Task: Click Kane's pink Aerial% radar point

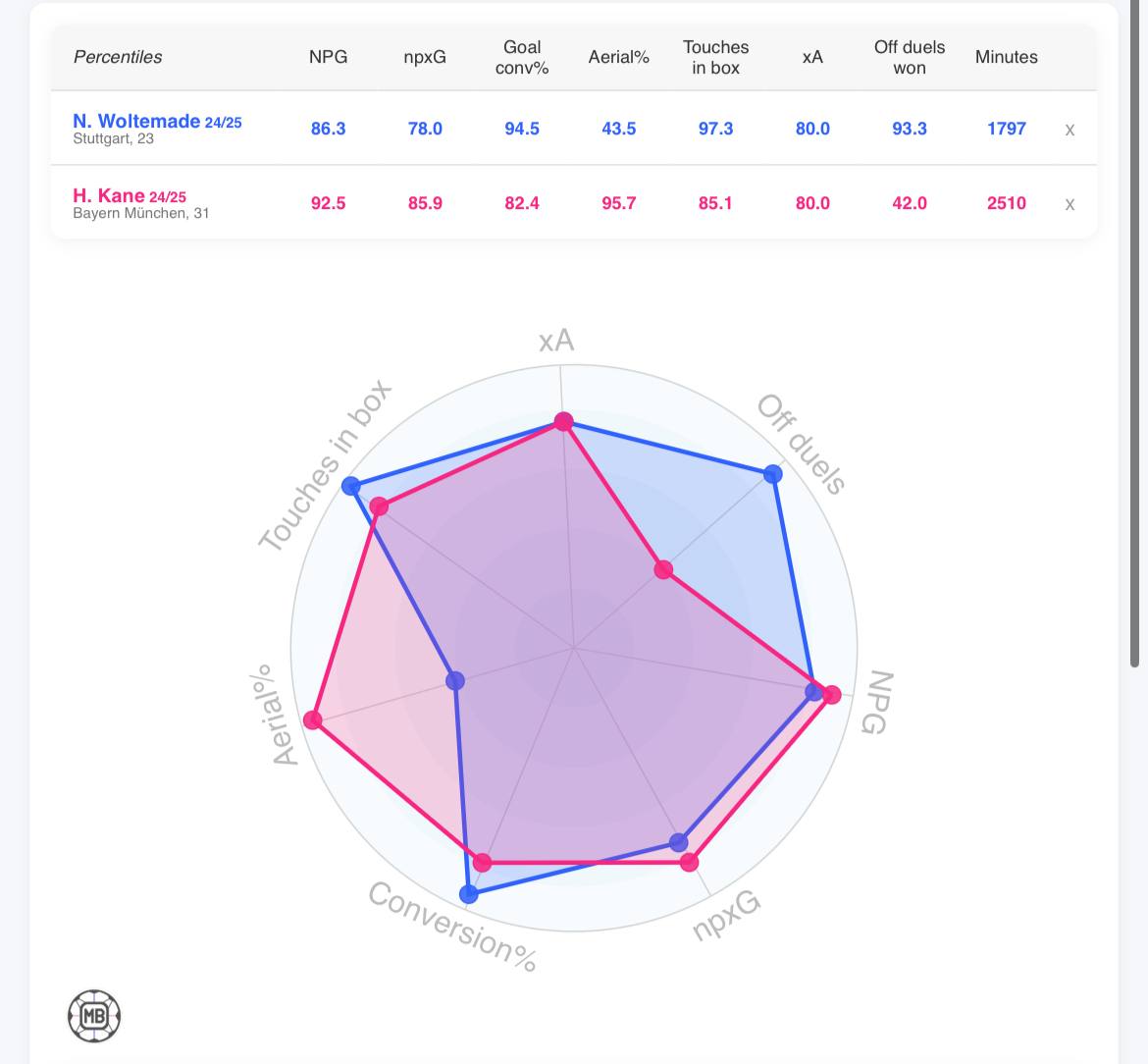Action: 313,720
